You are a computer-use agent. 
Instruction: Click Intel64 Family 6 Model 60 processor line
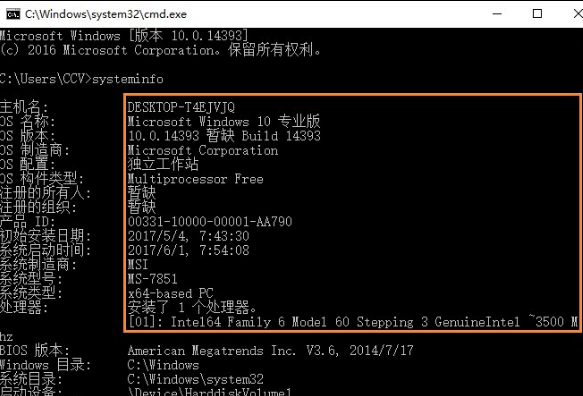pyautogui.click(x=353, y=322)
